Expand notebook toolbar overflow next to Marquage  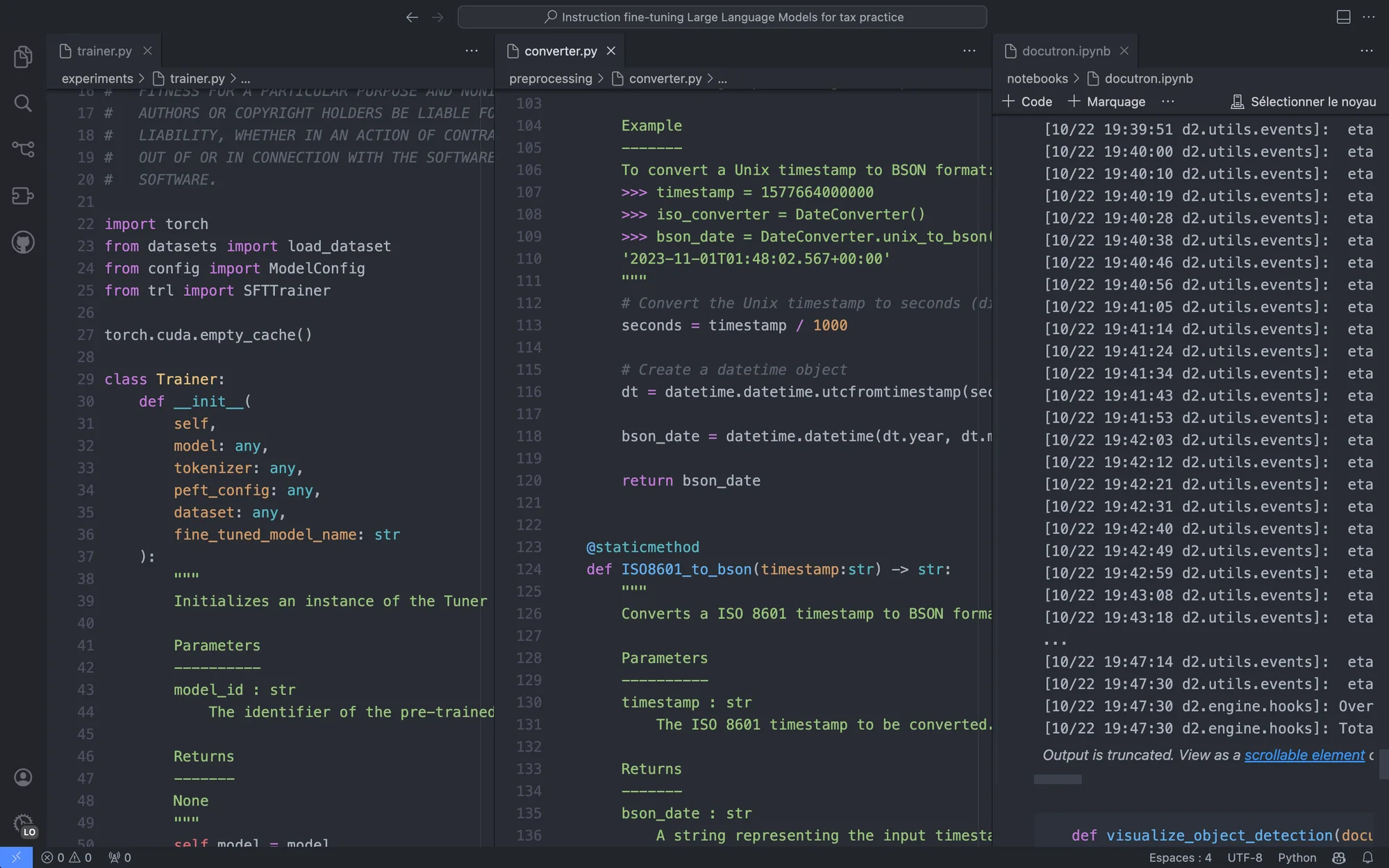point(1168,101)
